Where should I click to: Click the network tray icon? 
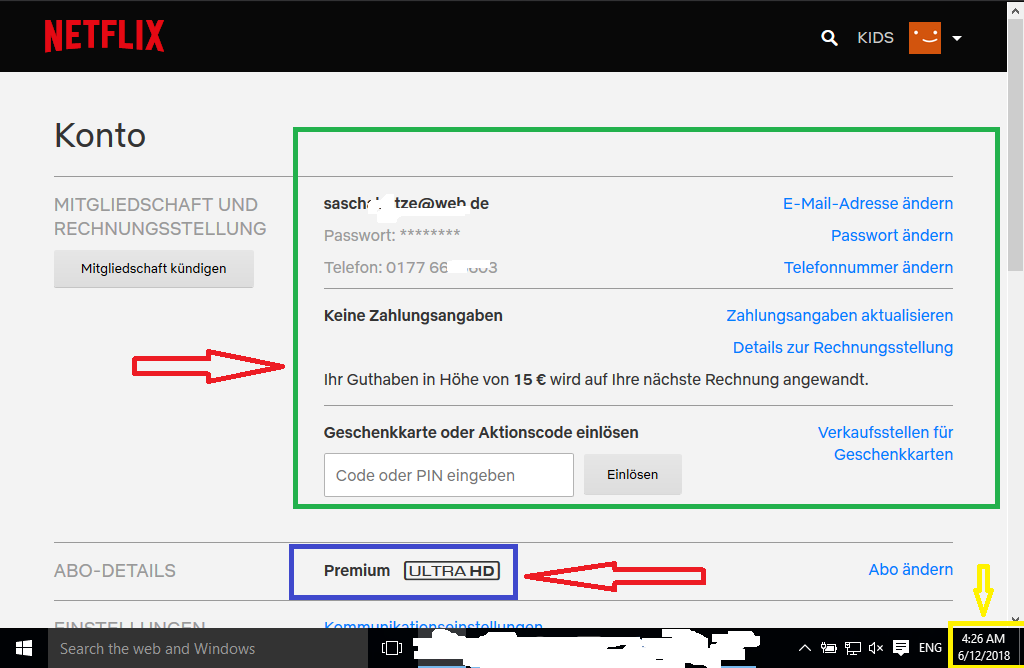(852, 648)
